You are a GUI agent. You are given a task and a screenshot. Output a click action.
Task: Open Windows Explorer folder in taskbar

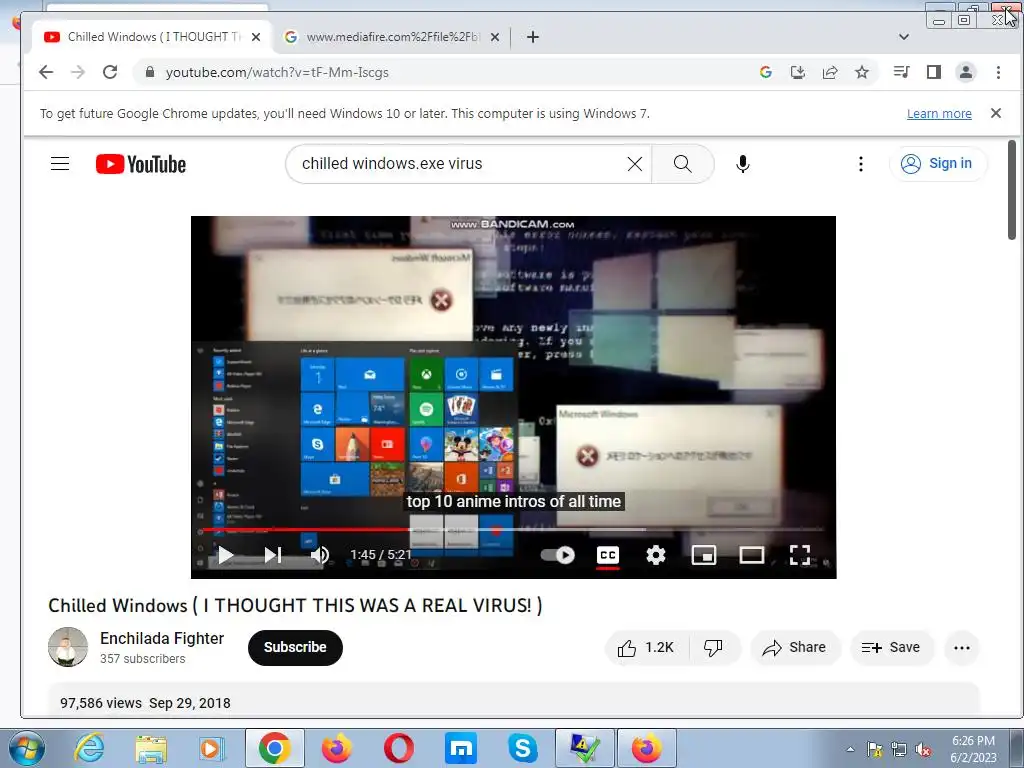(x=151, y=749)
